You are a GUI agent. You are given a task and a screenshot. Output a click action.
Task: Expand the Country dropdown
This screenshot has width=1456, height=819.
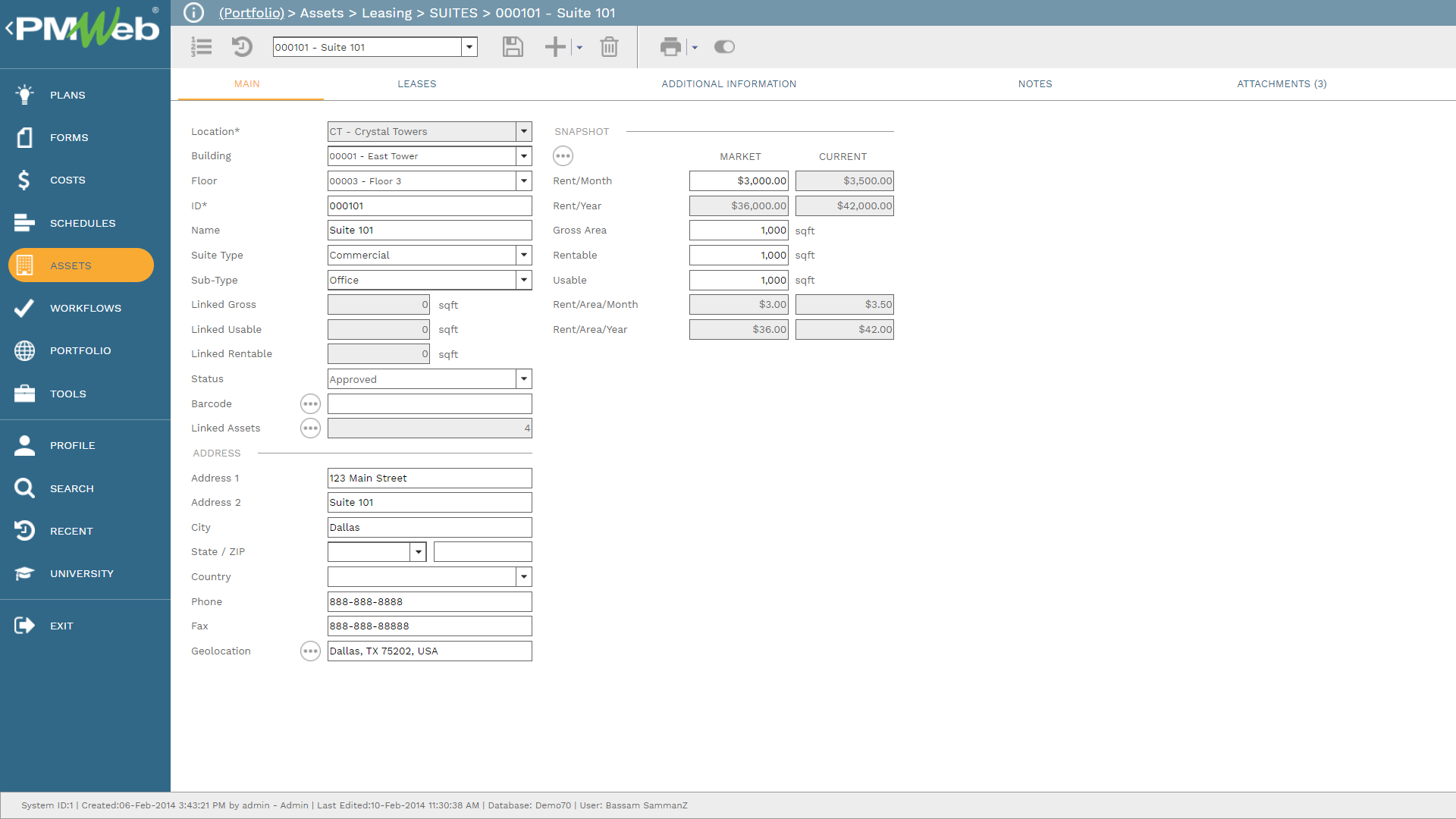(x=524, y=577)
